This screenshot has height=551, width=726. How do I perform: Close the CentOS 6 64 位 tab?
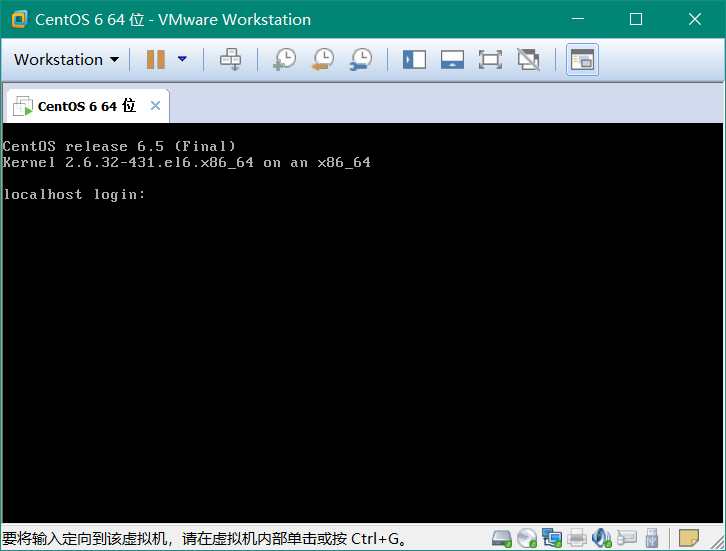click(156, 106)
